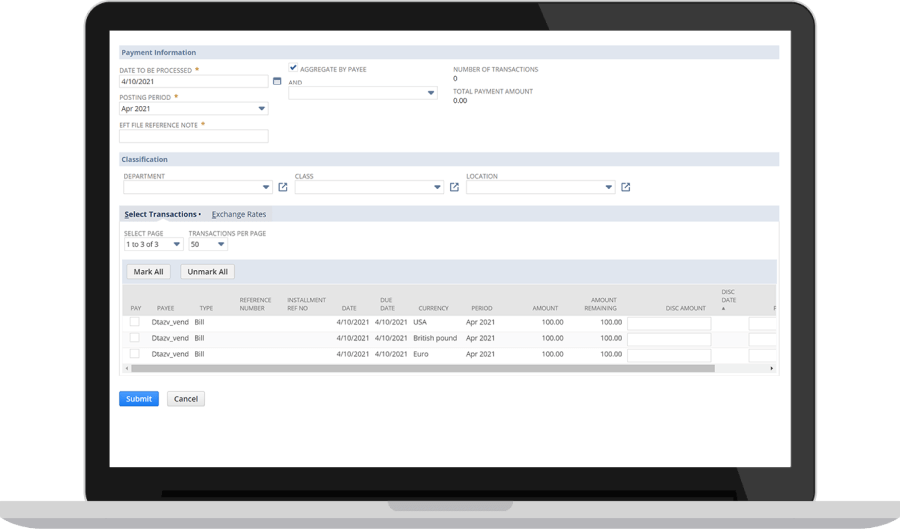This screenshot has width=900, height=529.
Task: Submit the payment form
Action: click(139, 399)
